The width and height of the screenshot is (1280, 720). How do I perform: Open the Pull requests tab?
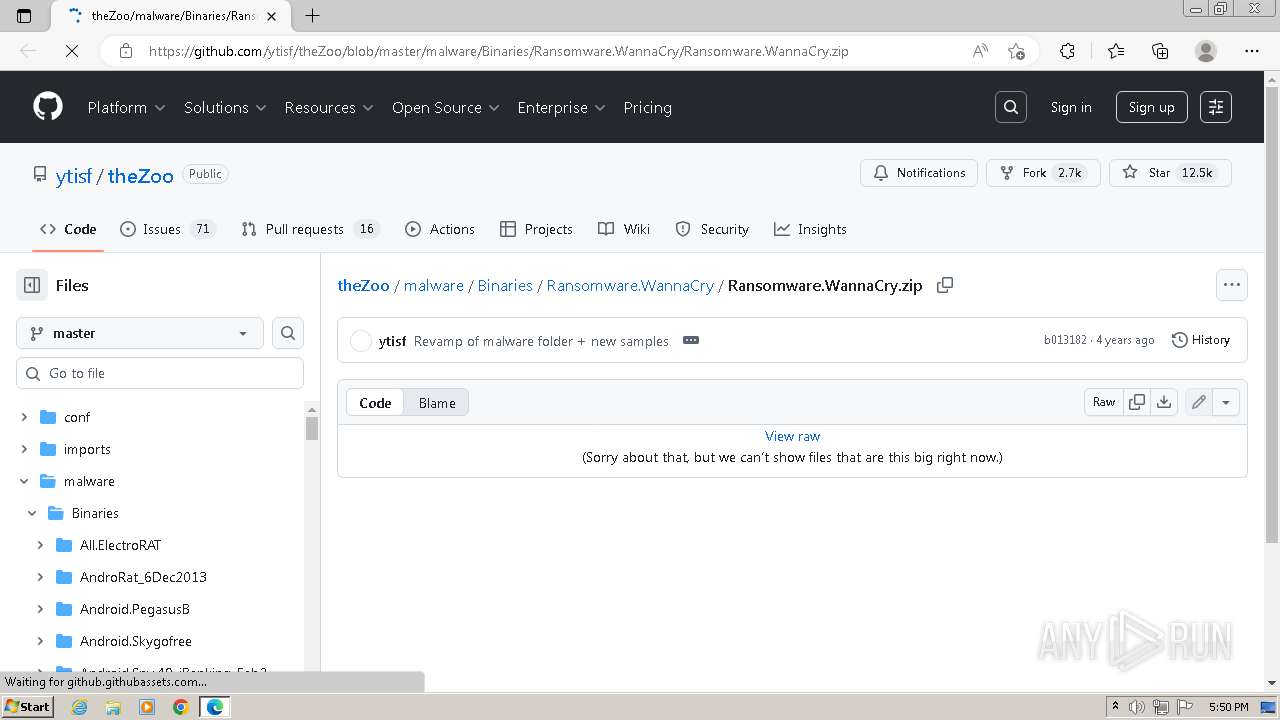coord(310,229)
